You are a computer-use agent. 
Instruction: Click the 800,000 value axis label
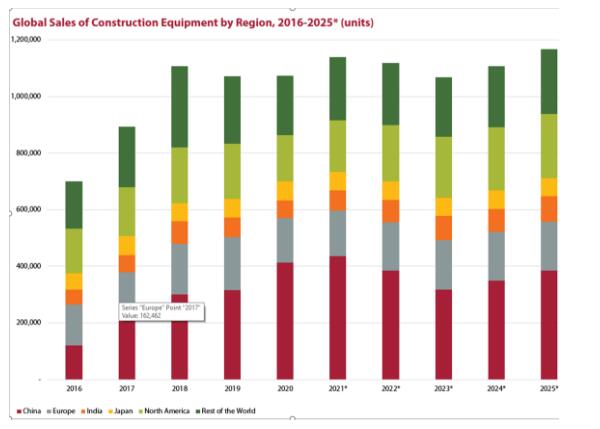[x=28, y=153]
